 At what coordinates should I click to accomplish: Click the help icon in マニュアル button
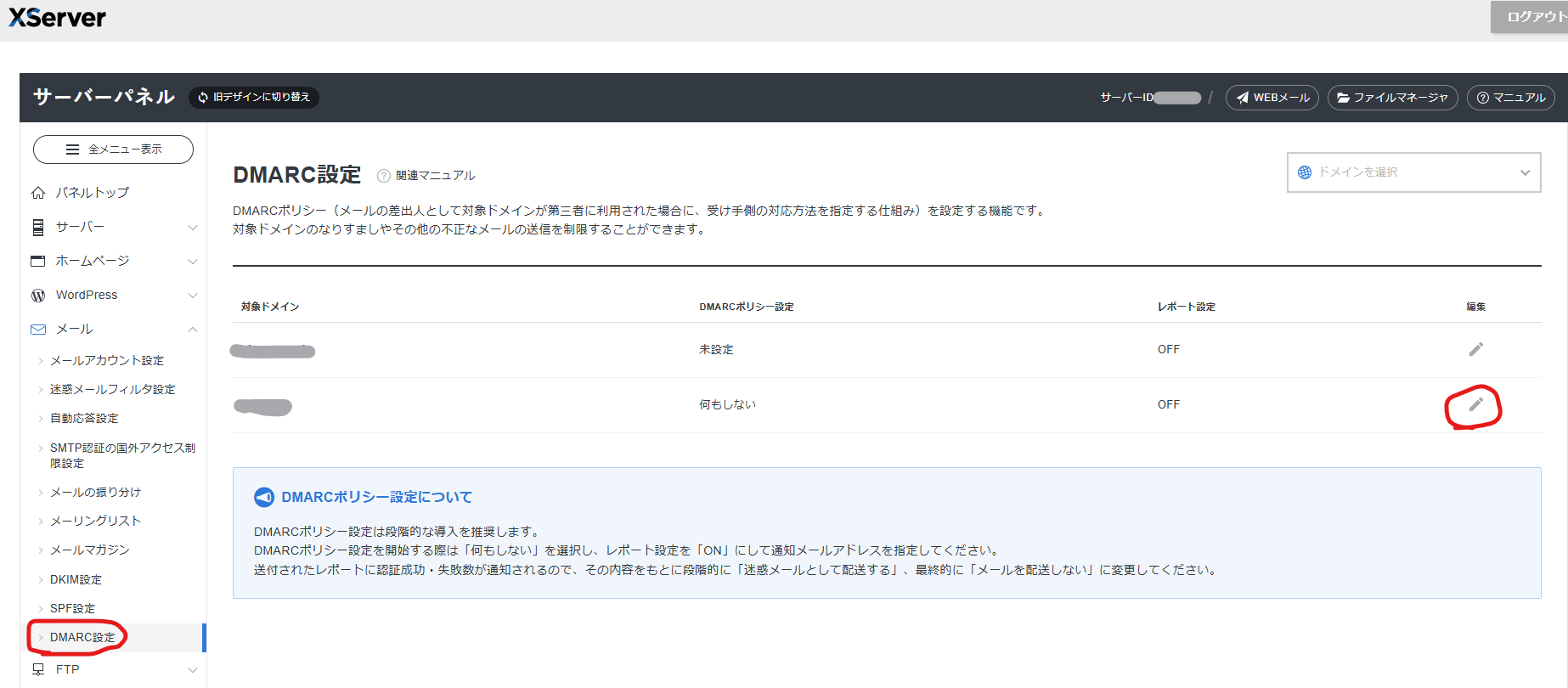[x=1482, y=98]
